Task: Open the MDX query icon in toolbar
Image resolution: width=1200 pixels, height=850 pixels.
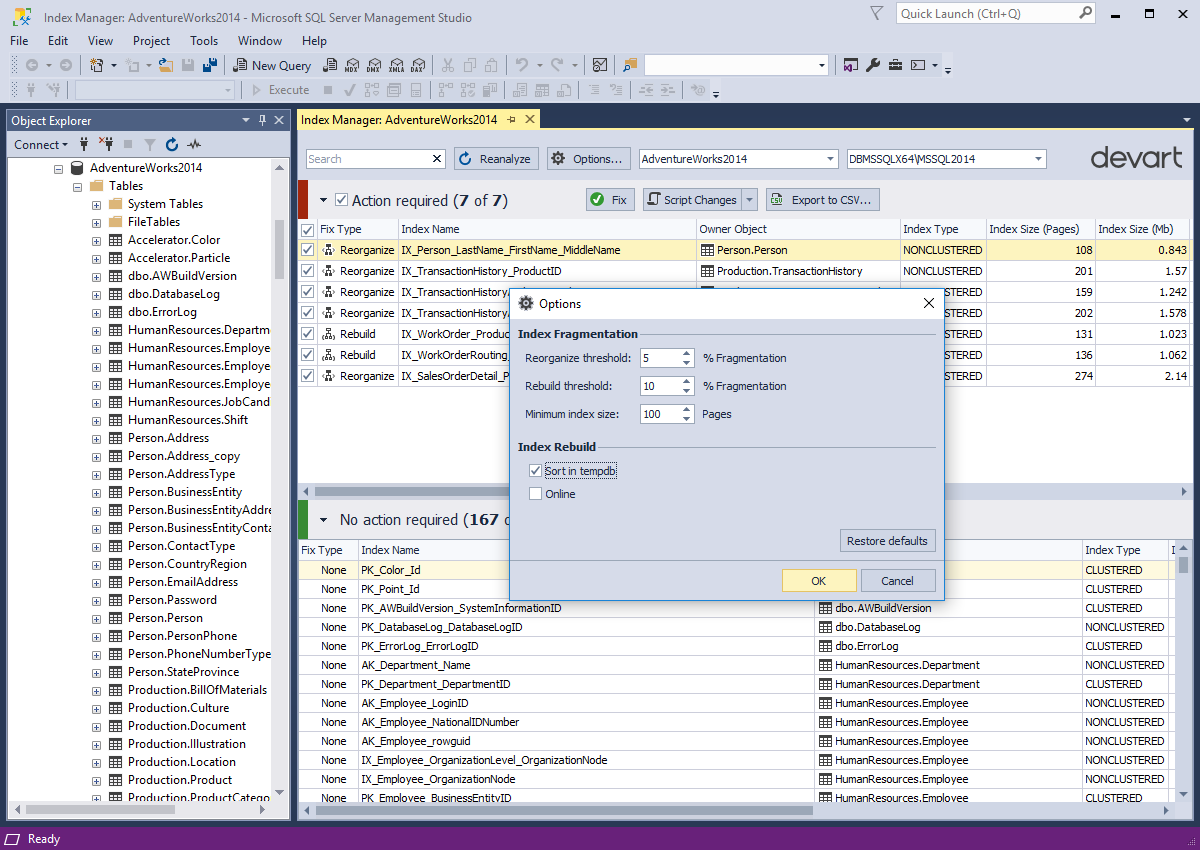Action: pyautogui.click(x=351, y=65)
